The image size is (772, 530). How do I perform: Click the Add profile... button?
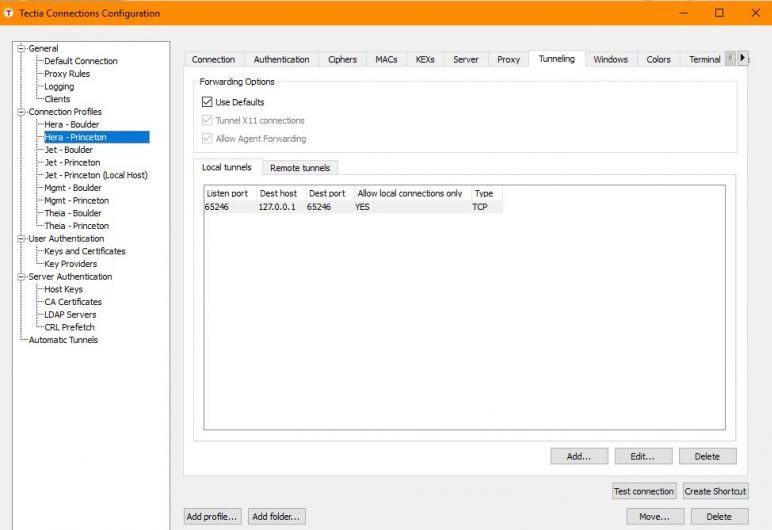(x=212, y=516)
